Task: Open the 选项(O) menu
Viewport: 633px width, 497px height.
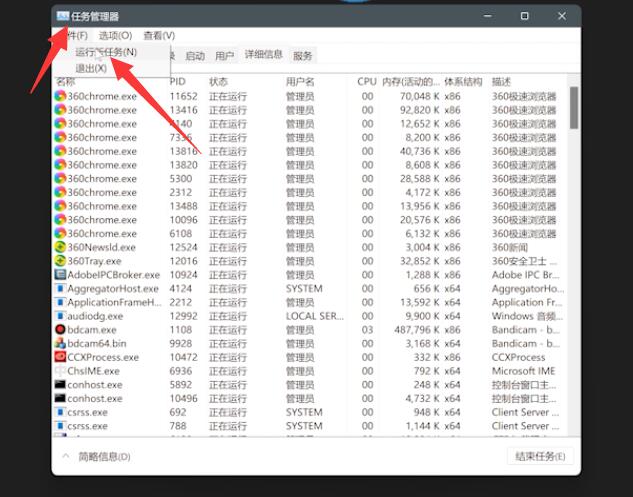Action: click(x=115, y=36)
